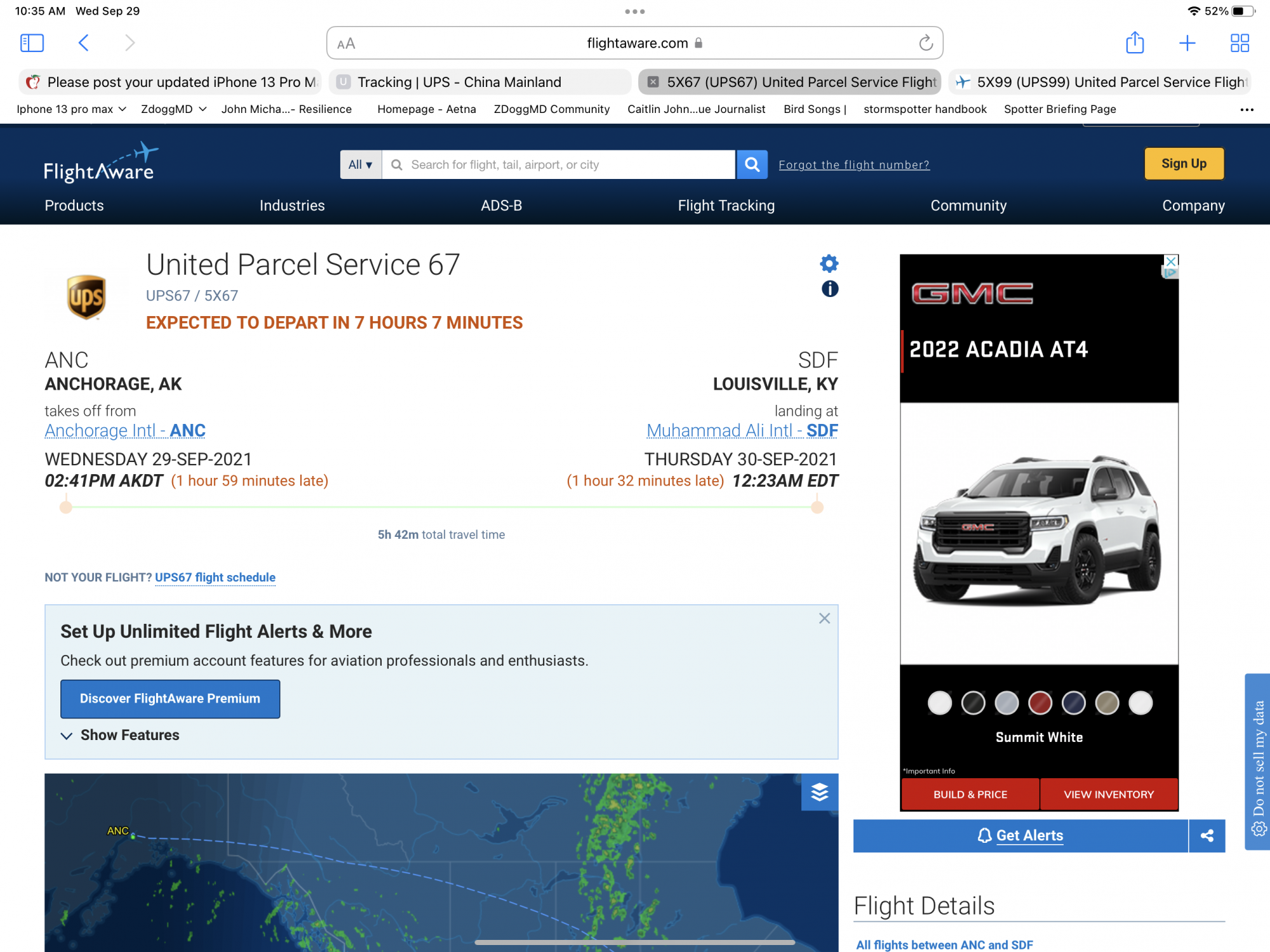This screenshot has width=1270, height=952.
Task: Tap the flightaware.com address bar
Action: [x=635, y=43]
